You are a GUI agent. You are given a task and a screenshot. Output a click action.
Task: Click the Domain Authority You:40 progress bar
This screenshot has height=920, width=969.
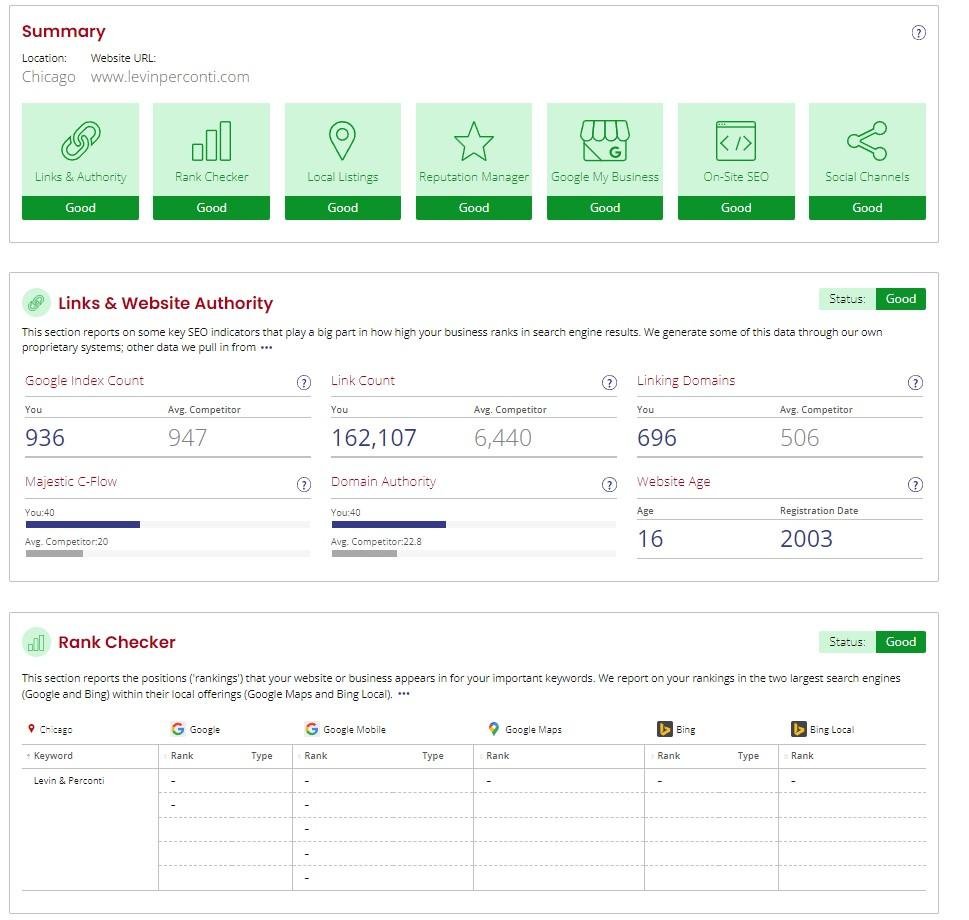click(389, 525)
